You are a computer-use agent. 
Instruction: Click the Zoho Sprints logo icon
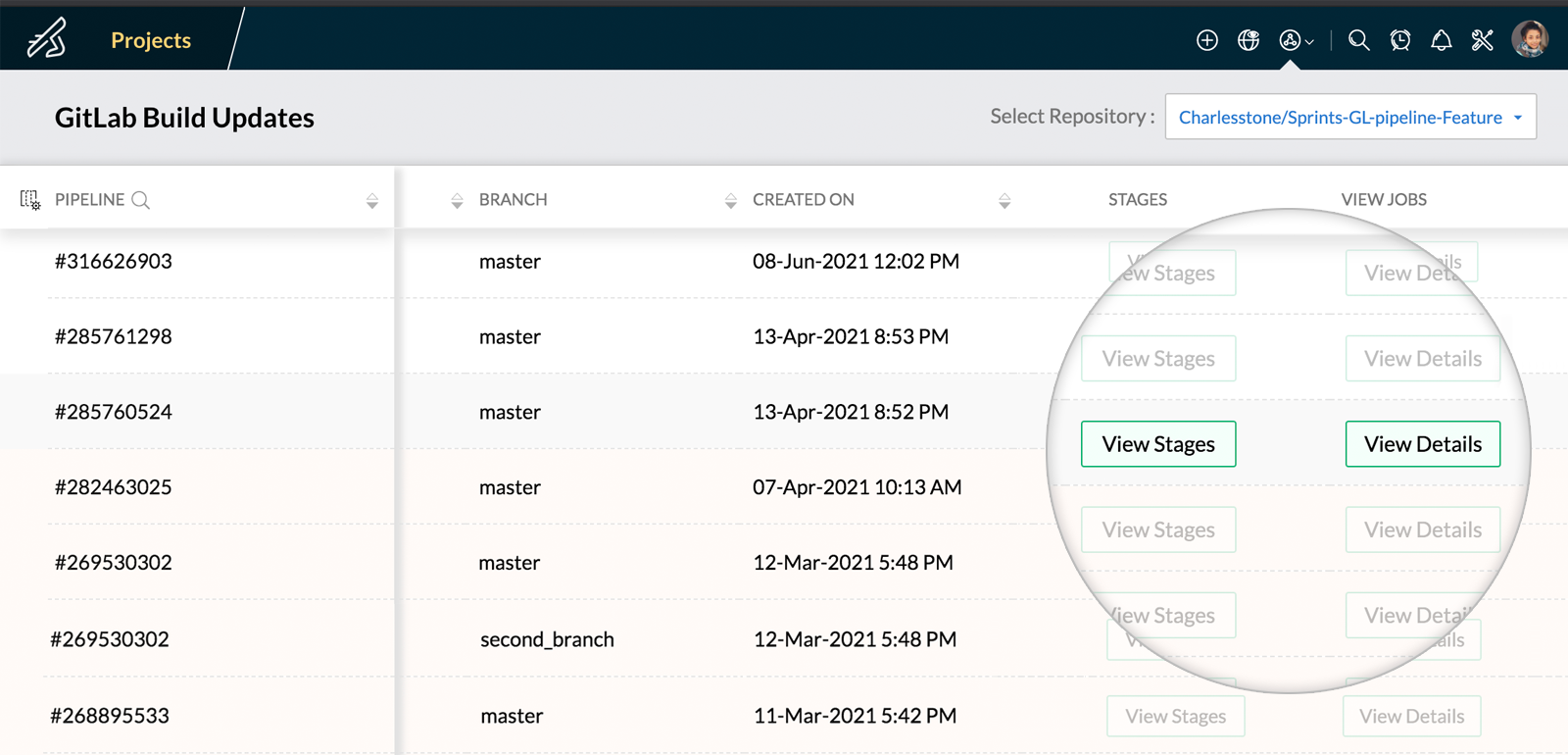(46, 39)
